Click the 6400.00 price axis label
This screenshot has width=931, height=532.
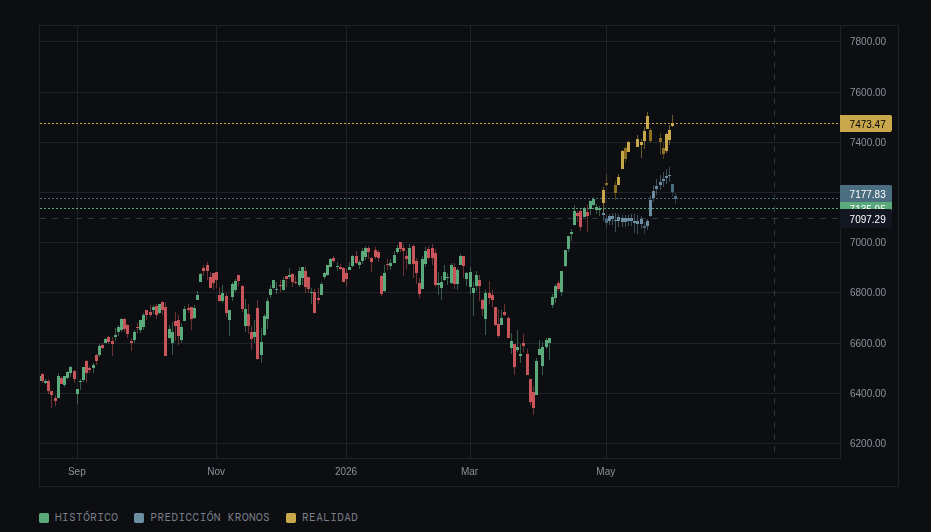coord(867,393)
